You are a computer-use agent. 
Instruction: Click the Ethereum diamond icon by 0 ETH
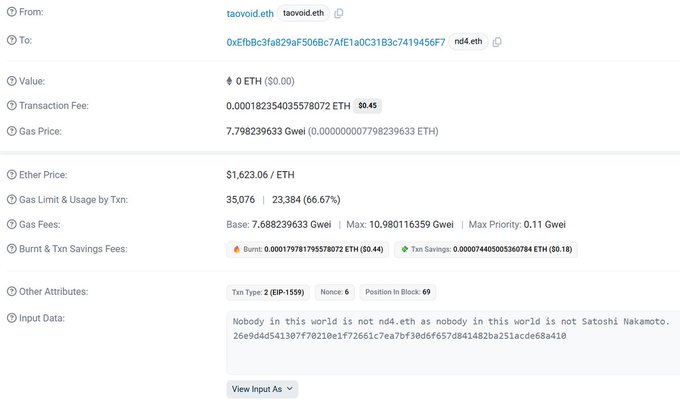click(x=229, y=81)
